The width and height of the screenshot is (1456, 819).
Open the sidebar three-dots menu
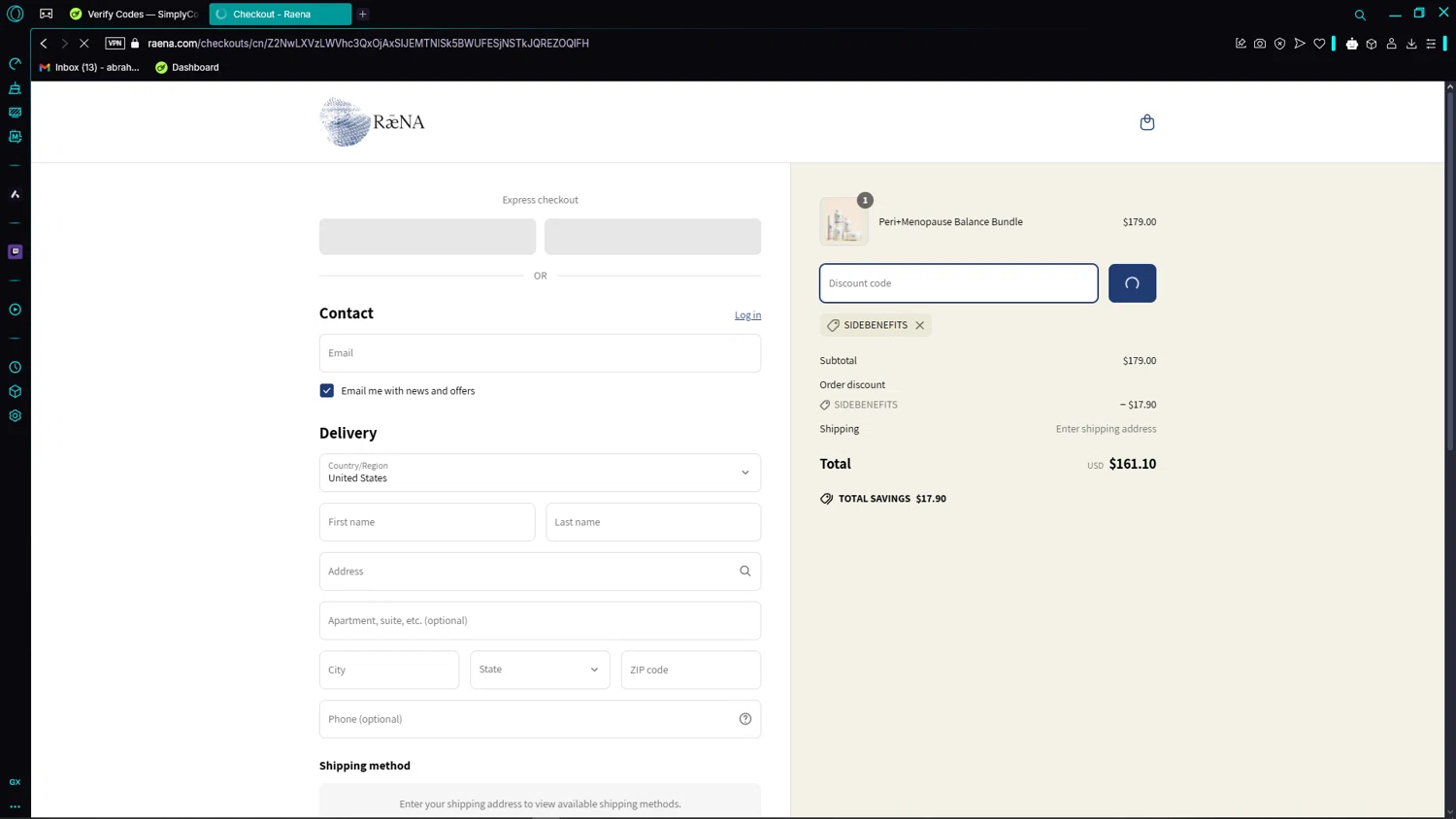pyautogui.click(x=15, y=806)
